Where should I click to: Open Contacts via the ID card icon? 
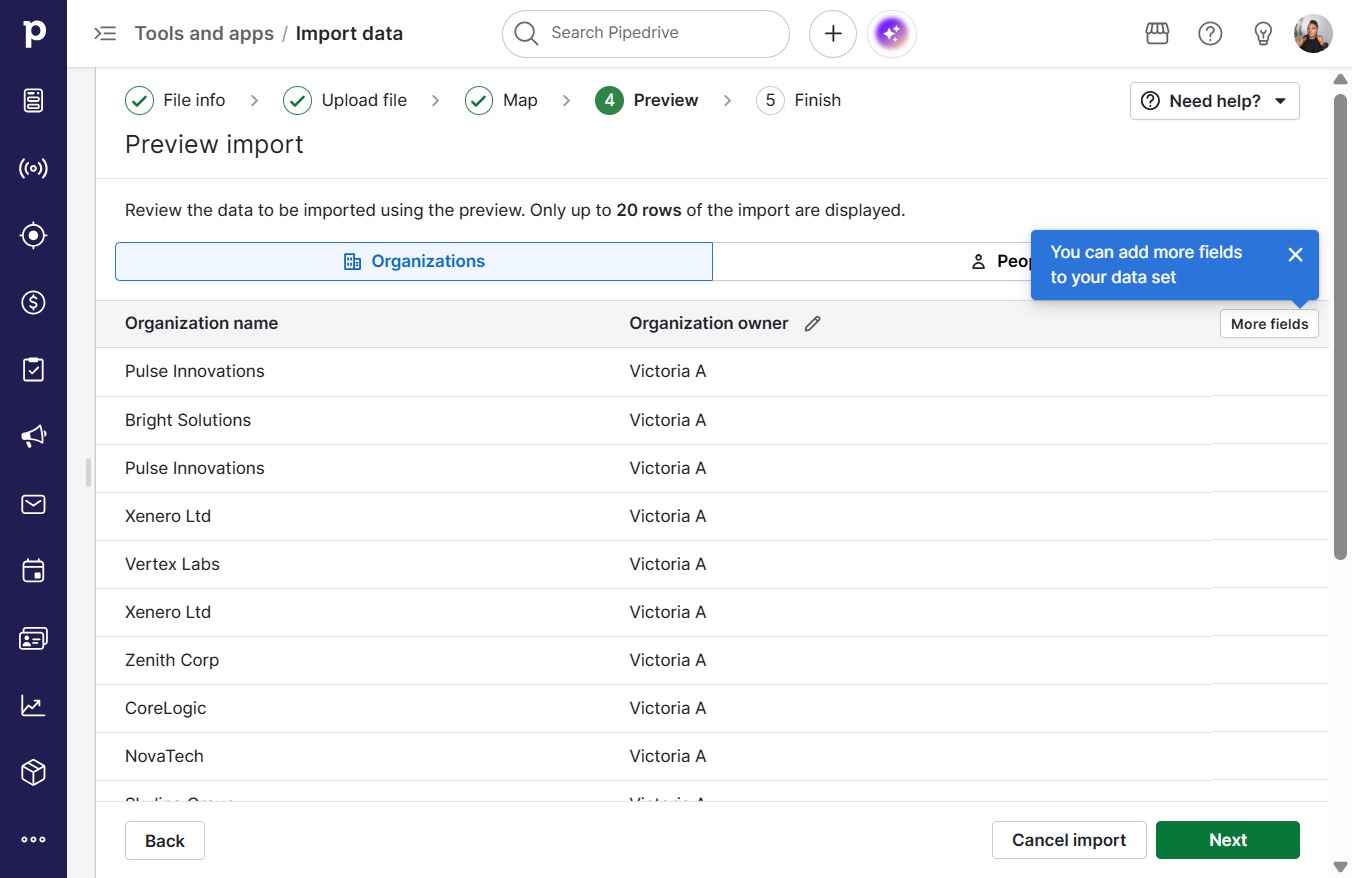pos(34,638)
